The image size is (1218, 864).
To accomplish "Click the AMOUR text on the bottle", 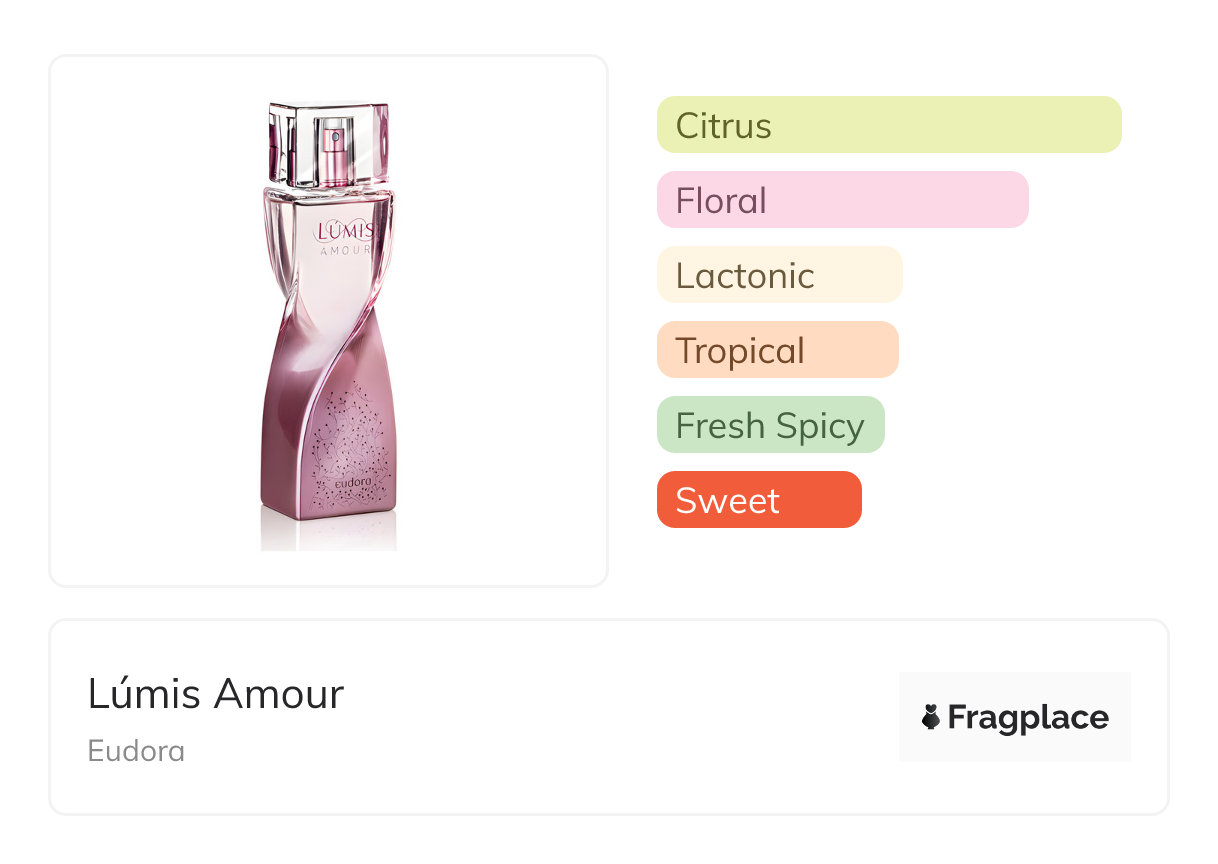I will coord(345,251).
